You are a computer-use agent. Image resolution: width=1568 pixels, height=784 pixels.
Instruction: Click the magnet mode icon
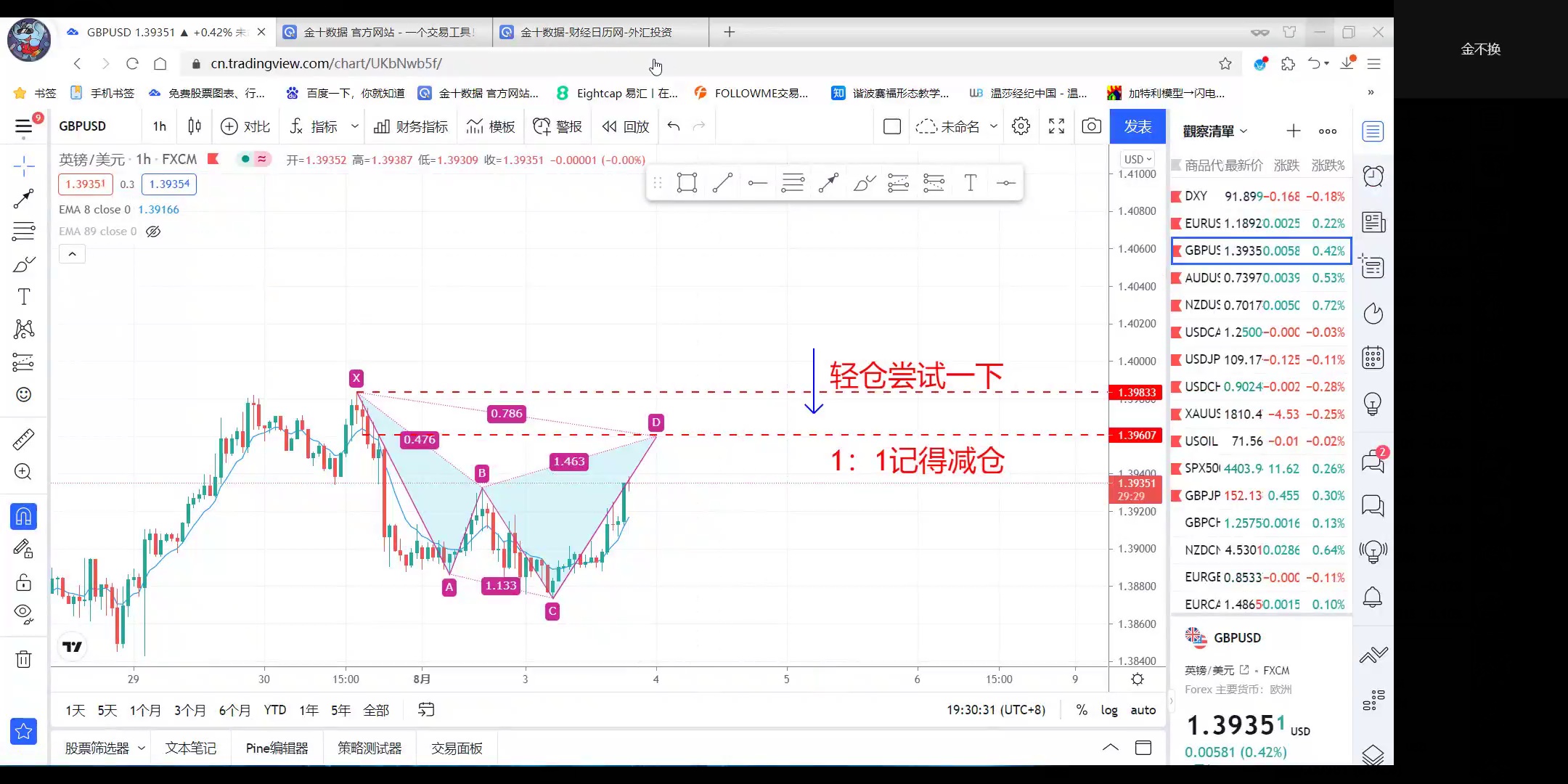[x=23, y=517]
